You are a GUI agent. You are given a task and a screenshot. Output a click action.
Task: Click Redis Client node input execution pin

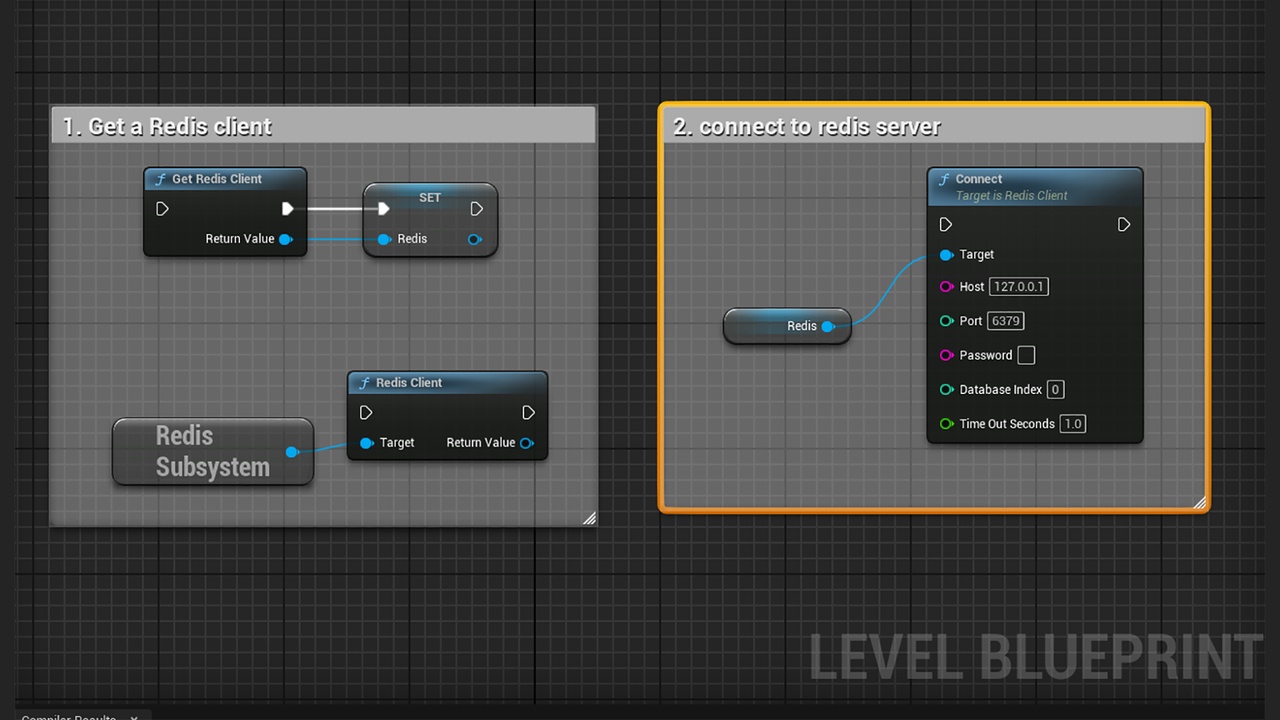[366, 412]
